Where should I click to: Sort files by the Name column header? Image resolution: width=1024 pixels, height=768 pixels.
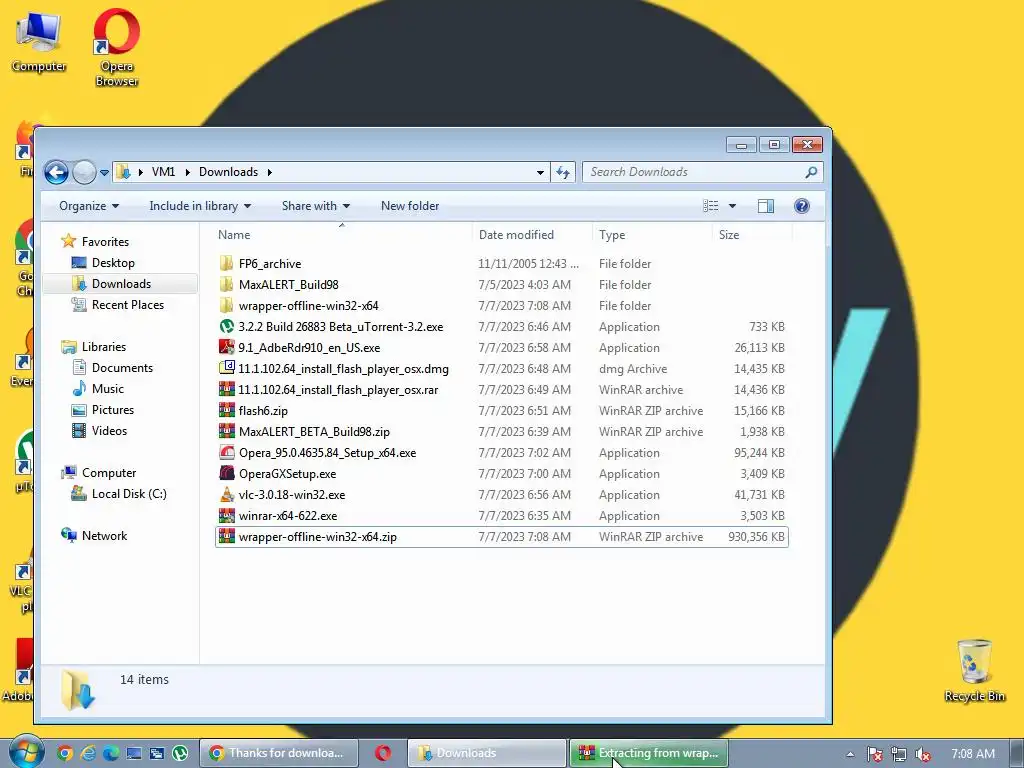pyautogui.click(x=342, y=235)
